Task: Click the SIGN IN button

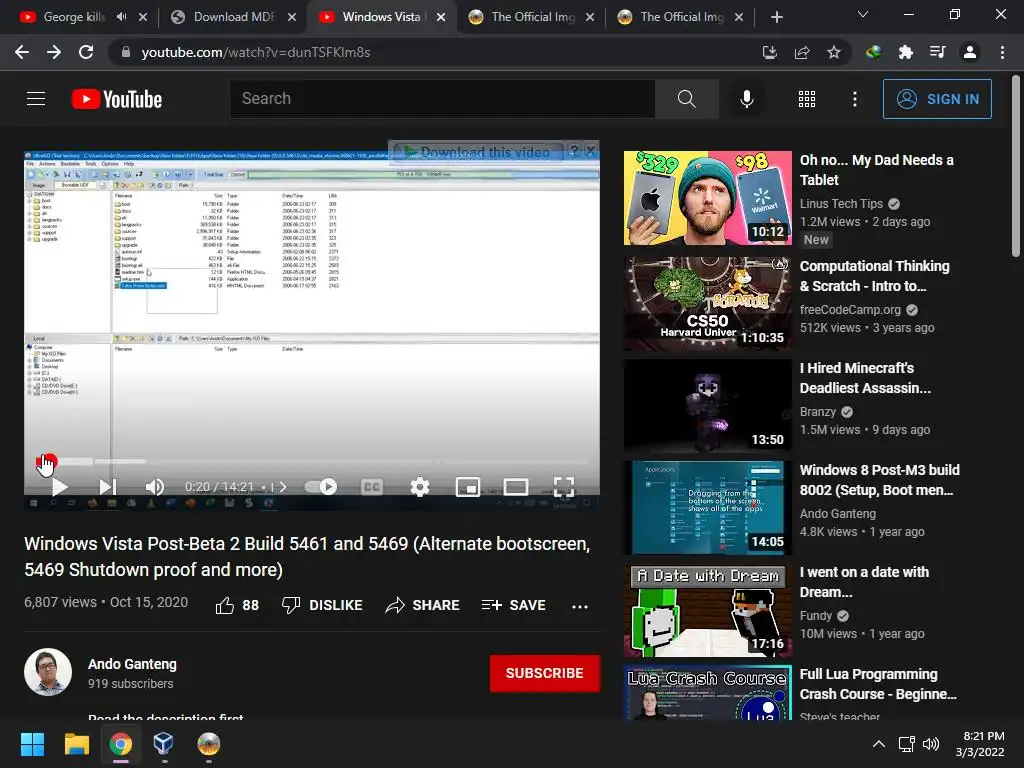Action: click(x=937, y=99)
